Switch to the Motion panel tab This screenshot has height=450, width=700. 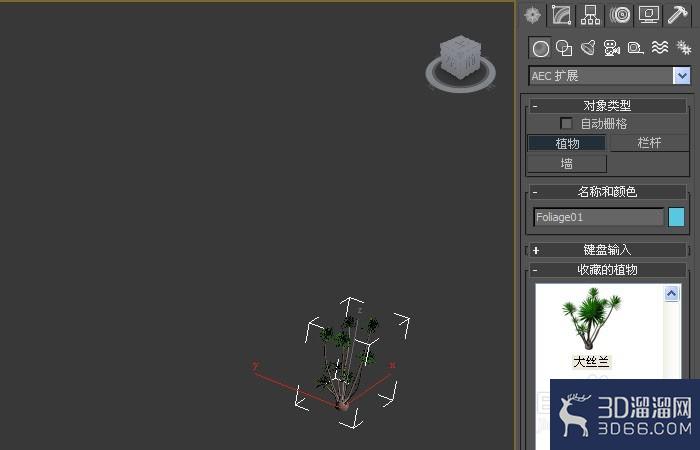pos(620,15)
